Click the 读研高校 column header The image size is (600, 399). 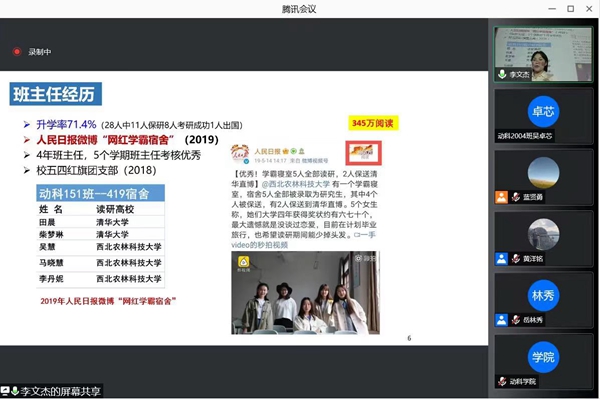[x=115, y=209]
